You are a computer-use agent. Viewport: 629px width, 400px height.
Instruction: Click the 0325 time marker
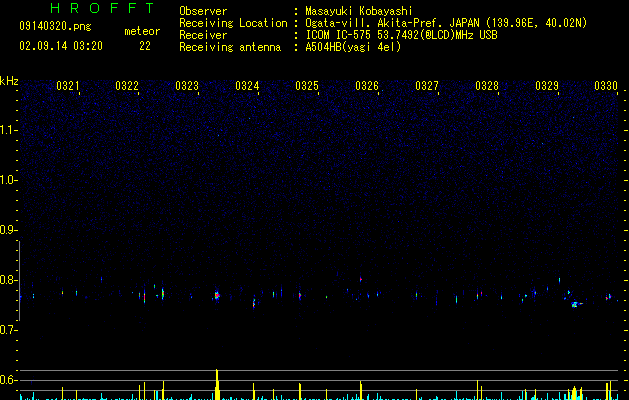307,86
